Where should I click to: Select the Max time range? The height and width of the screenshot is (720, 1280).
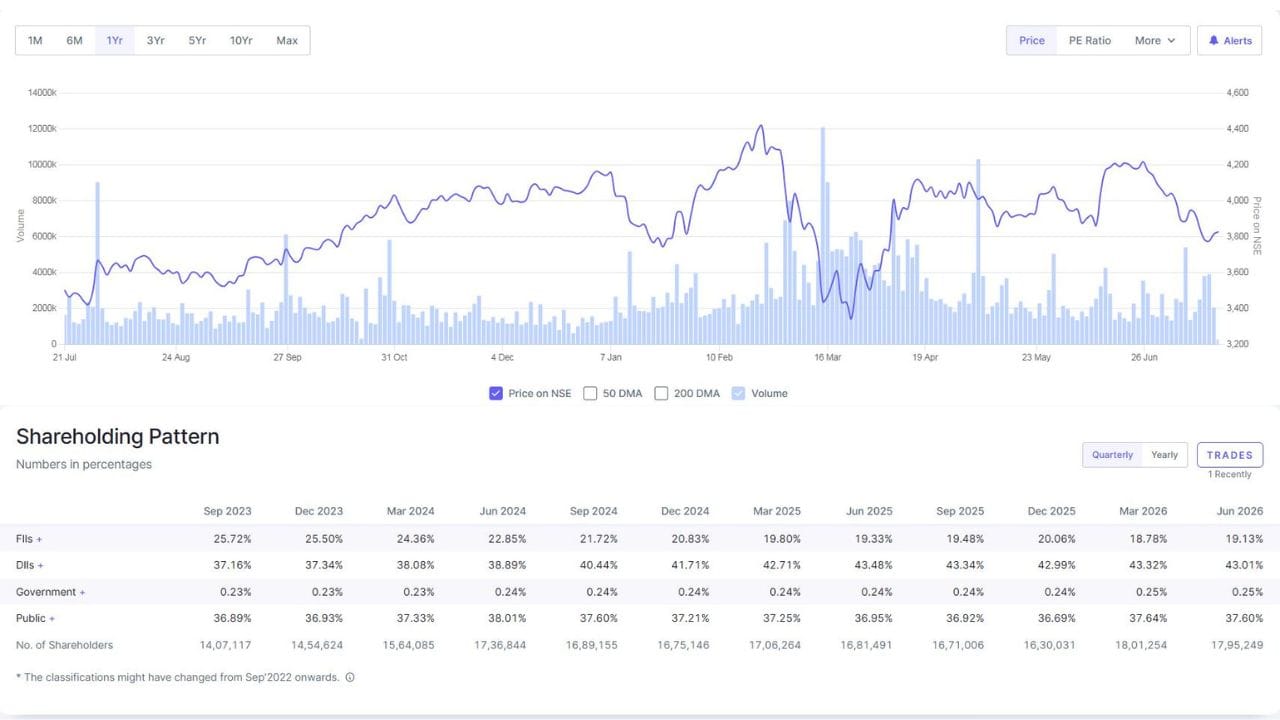(x=287, y=41)
